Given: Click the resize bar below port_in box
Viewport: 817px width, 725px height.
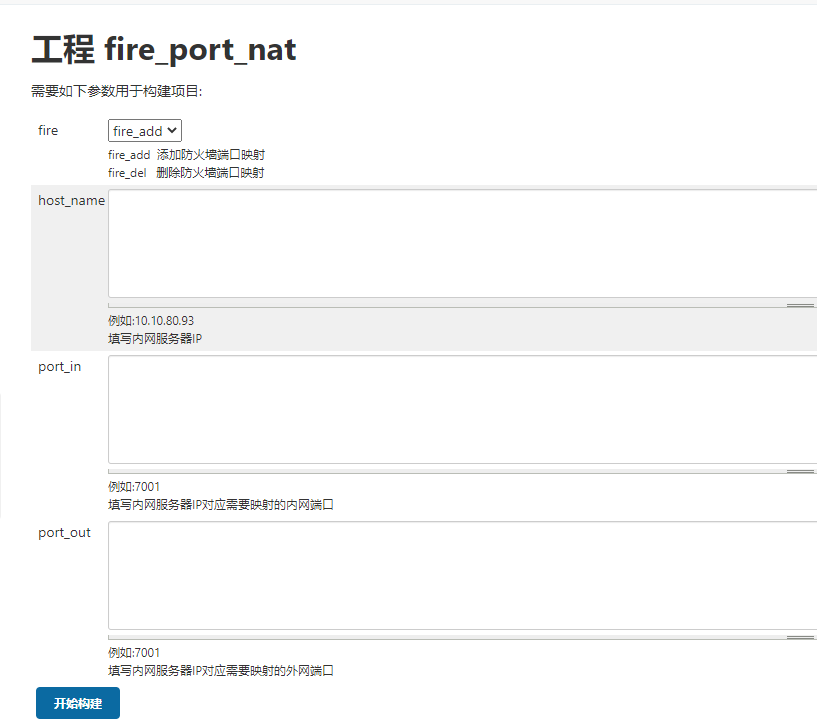Looking at the screenshot, I should [x=462, y=471].
